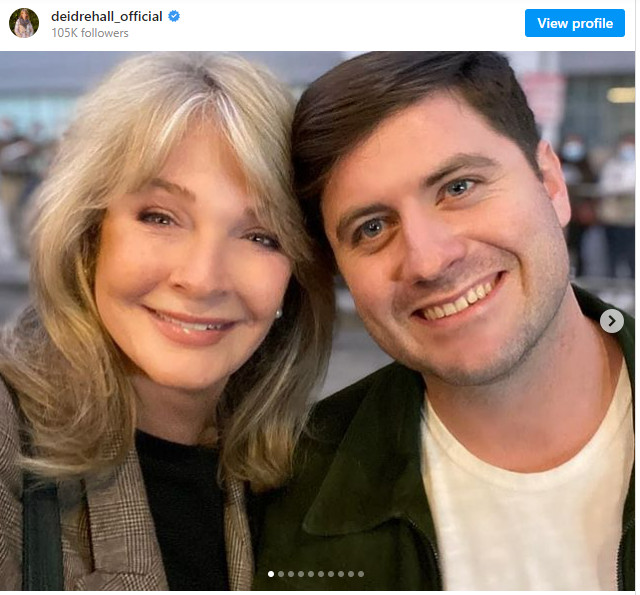640x595 pixels.
Task: Click the 105K followers text
Action: (89, 33)
